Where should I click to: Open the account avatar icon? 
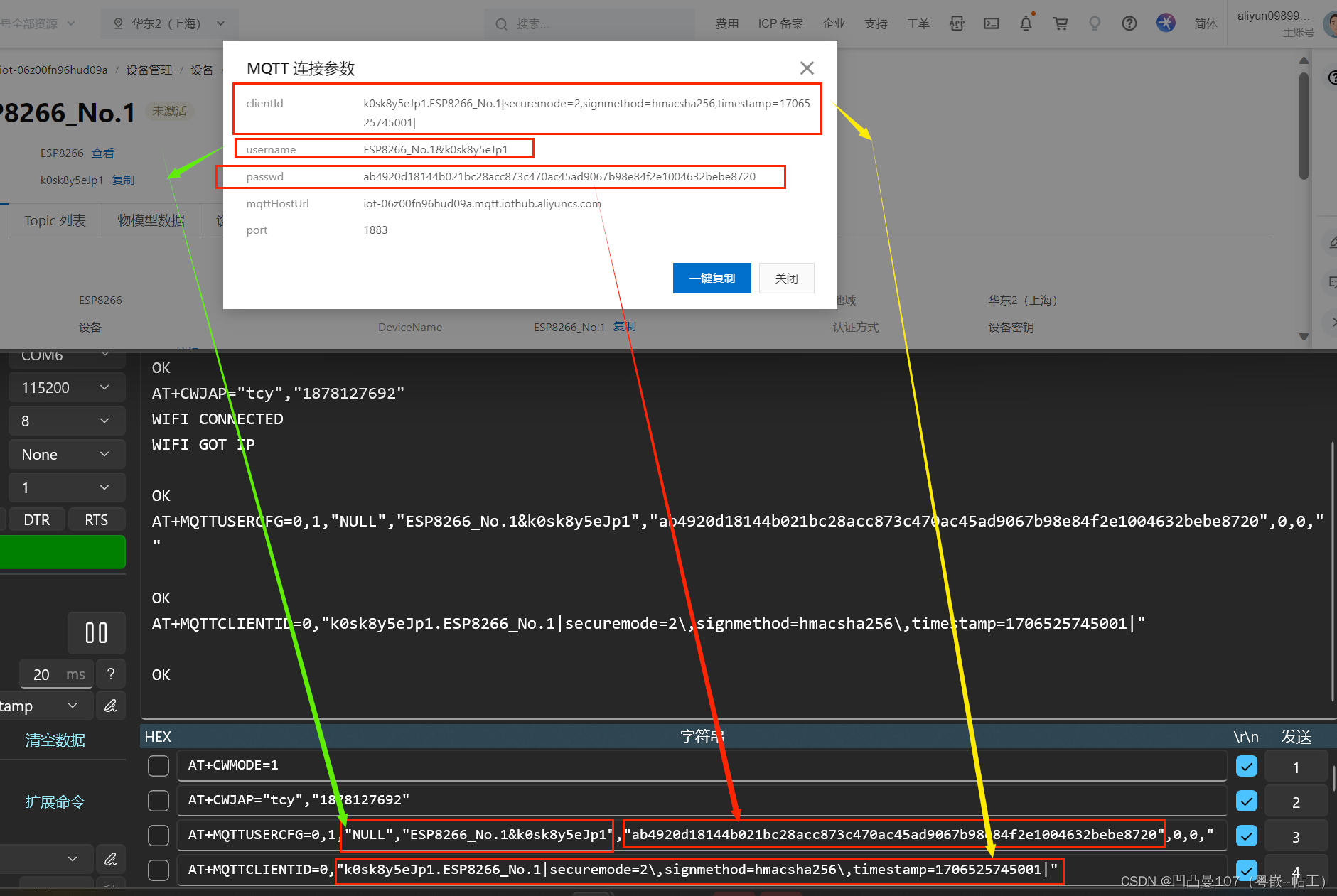click(x=1331, y=23)
